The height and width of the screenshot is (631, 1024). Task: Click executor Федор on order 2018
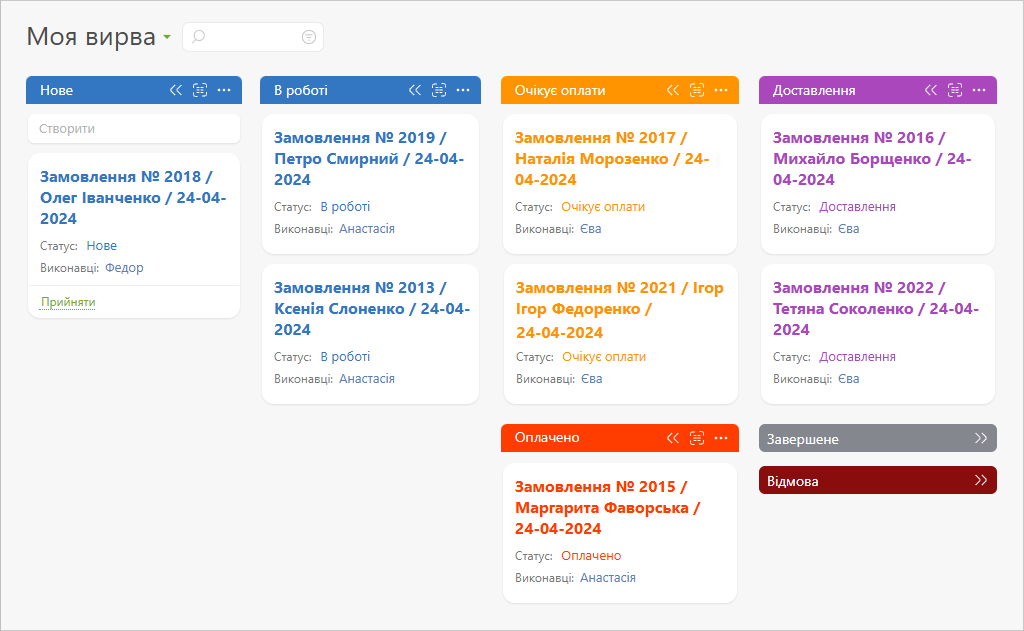coord(124,268)
